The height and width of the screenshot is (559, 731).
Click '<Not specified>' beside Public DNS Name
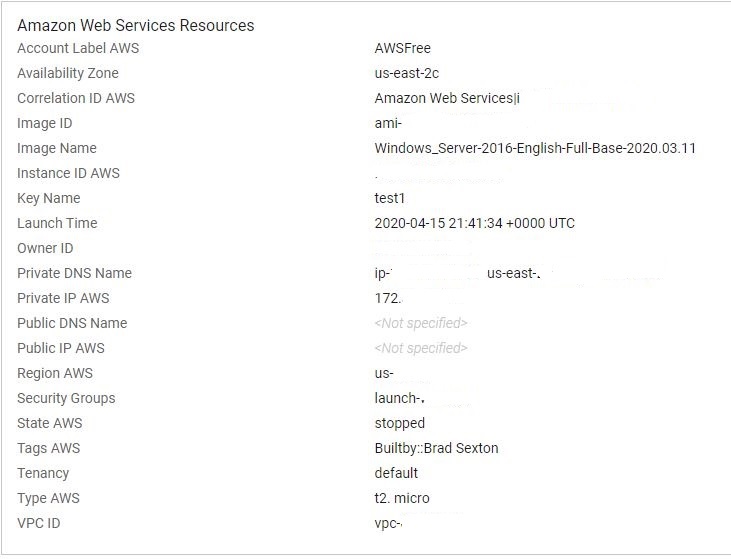click(421, 323)
